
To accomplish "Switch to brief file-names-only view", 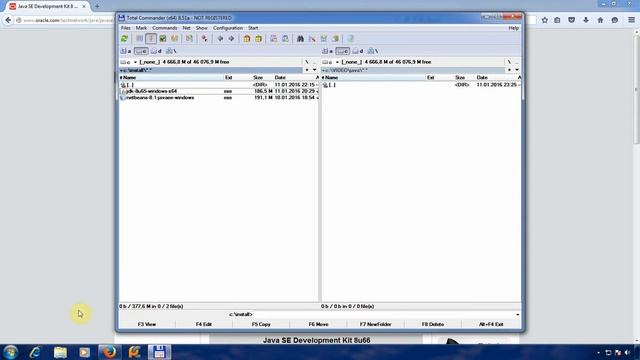I will (140, 39).
